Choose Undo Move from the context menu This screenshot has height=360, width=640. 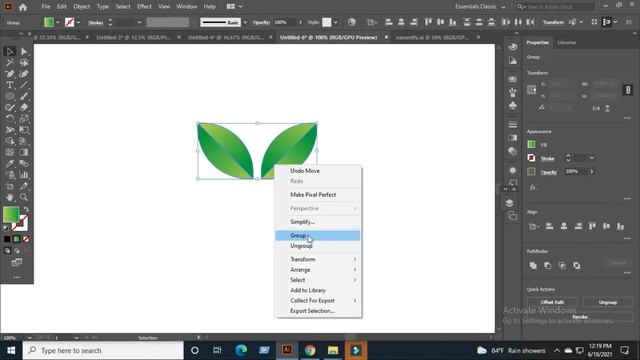pos(318,171)
